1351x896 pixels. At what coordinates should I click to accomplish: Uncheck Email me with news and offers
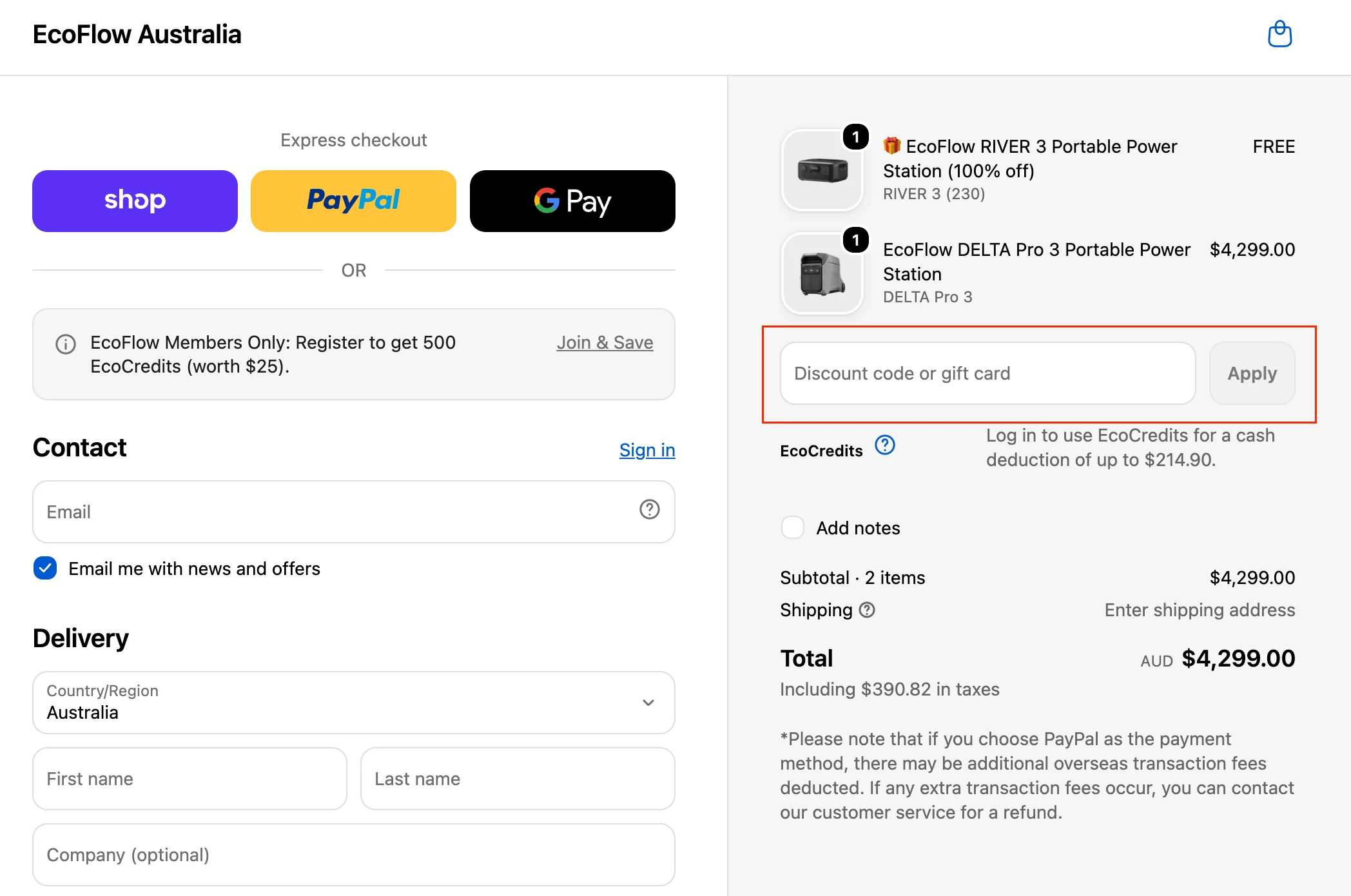coord(45,568)
